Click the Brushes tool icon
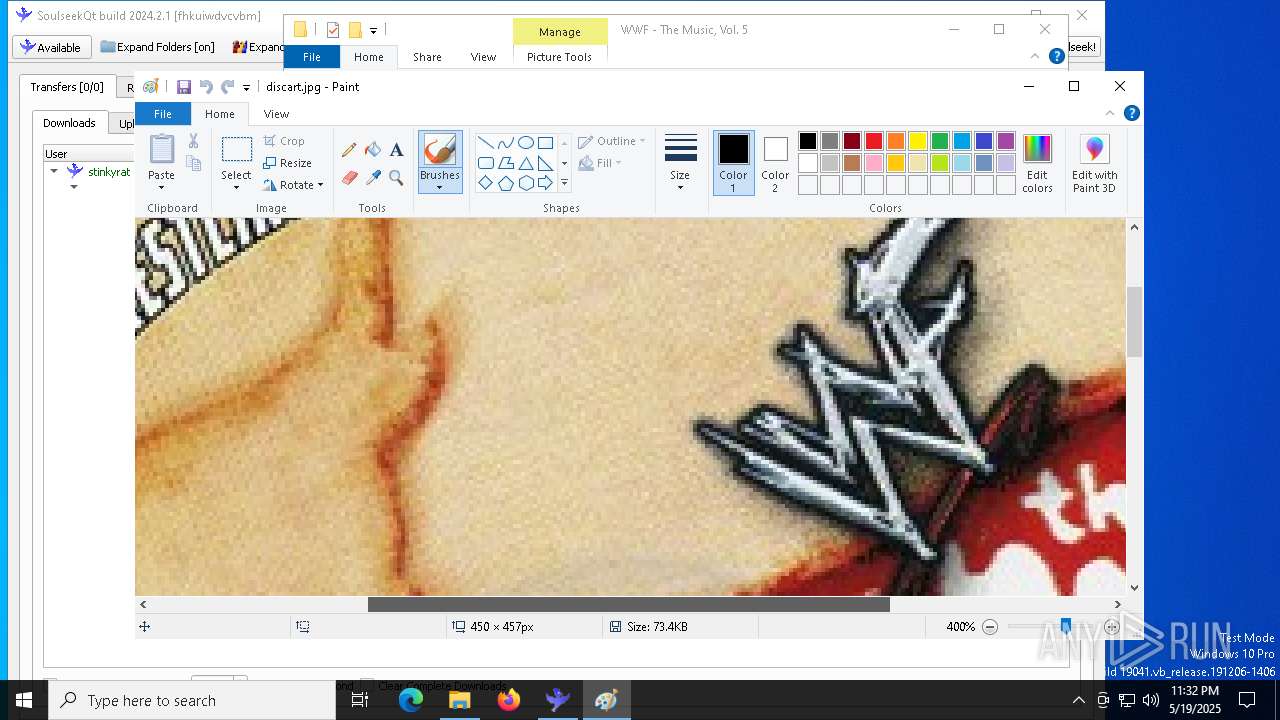The height and width of the screenshot is (720, 1280). (440, 150)
